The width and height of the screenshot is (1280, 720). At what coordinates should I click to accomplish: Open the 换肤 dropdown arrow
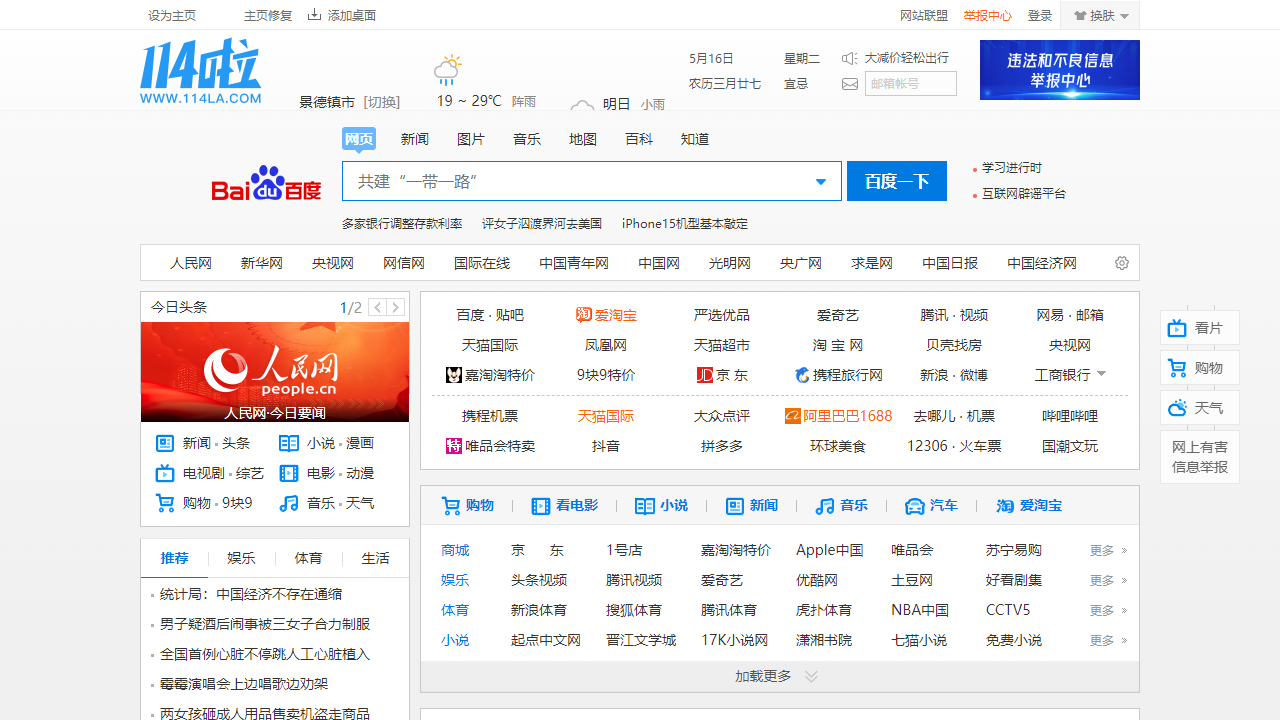1124,16
